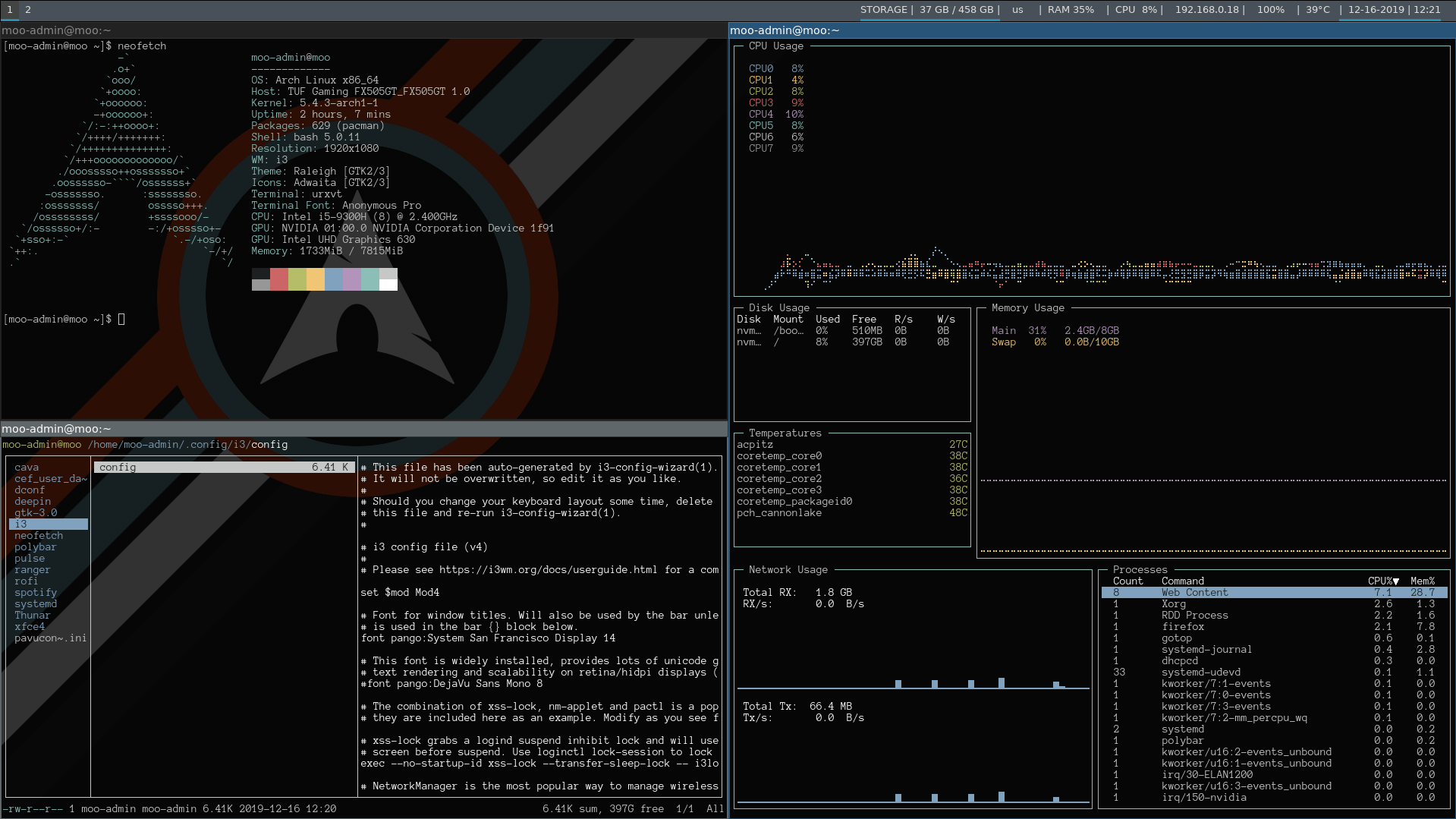Image resolution: width=1456 pixels, height=819 pixels.
Task: Click the 100% indicator in the status bar
Action: click(1271, 10)
